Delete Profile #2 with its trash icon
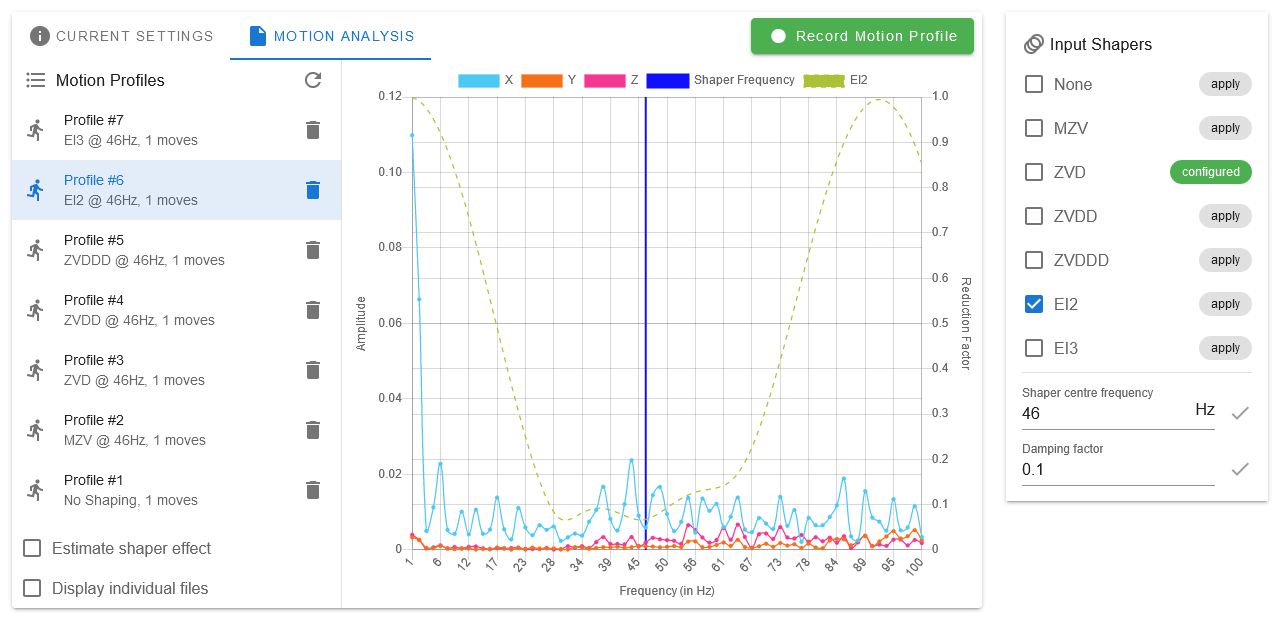 pos(313,430)
